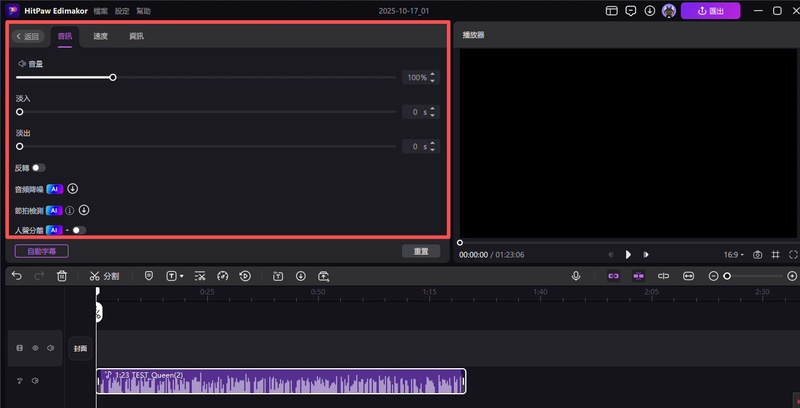Start a voiceover with the microphone icon
800x408 pixels.
click(x=576, y=275)
